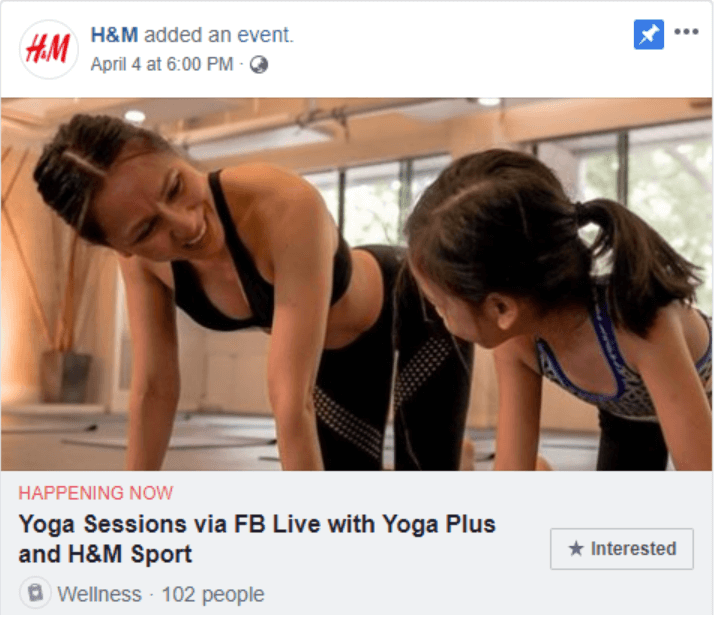Mark yourself as Interested in the event
Screen dimensions: 716x618
(623, 550)
